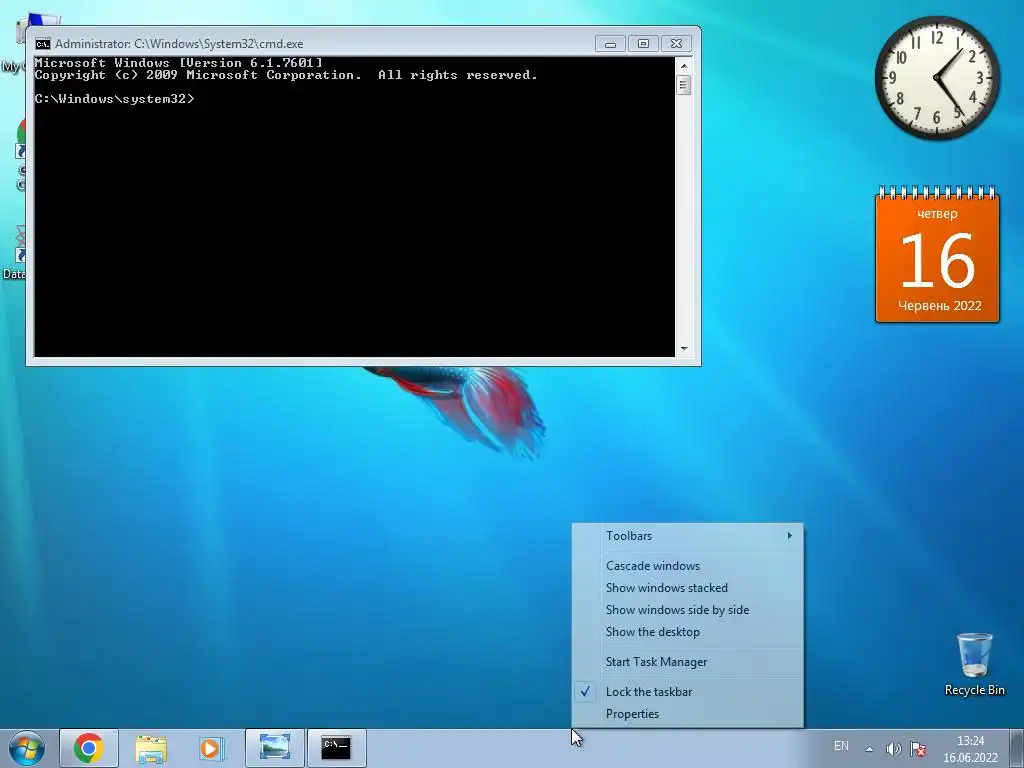This screenshot has width=1024, height=768.
Task: Choose Show the desktop menu entry
Action: 688,632
